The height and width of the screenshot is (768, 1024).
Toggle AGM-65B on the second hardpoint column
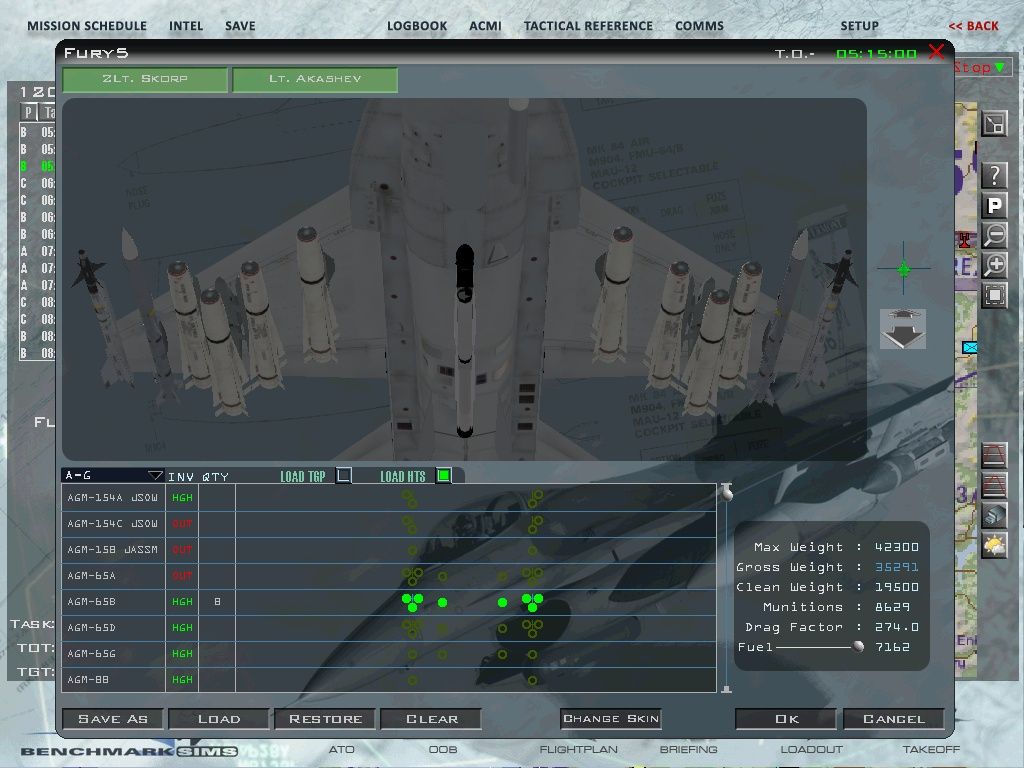[x=443, y=602]
